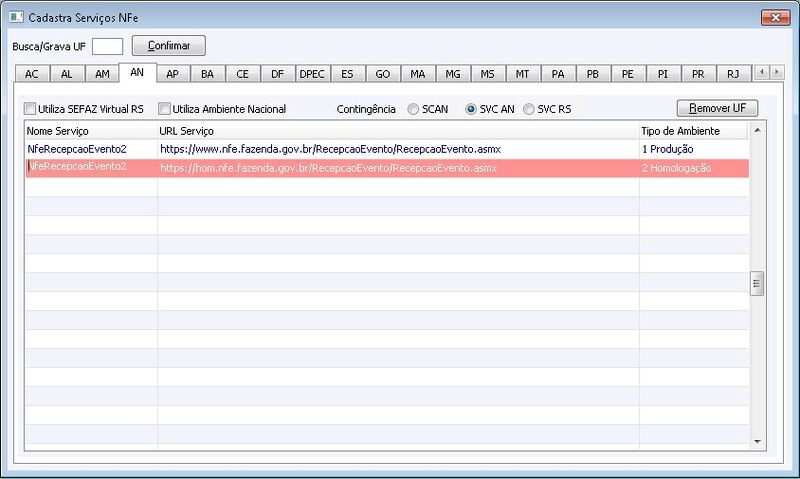800x479 pixels.
Task: Switch to the MS tab
Action: [x=488, y=74]
